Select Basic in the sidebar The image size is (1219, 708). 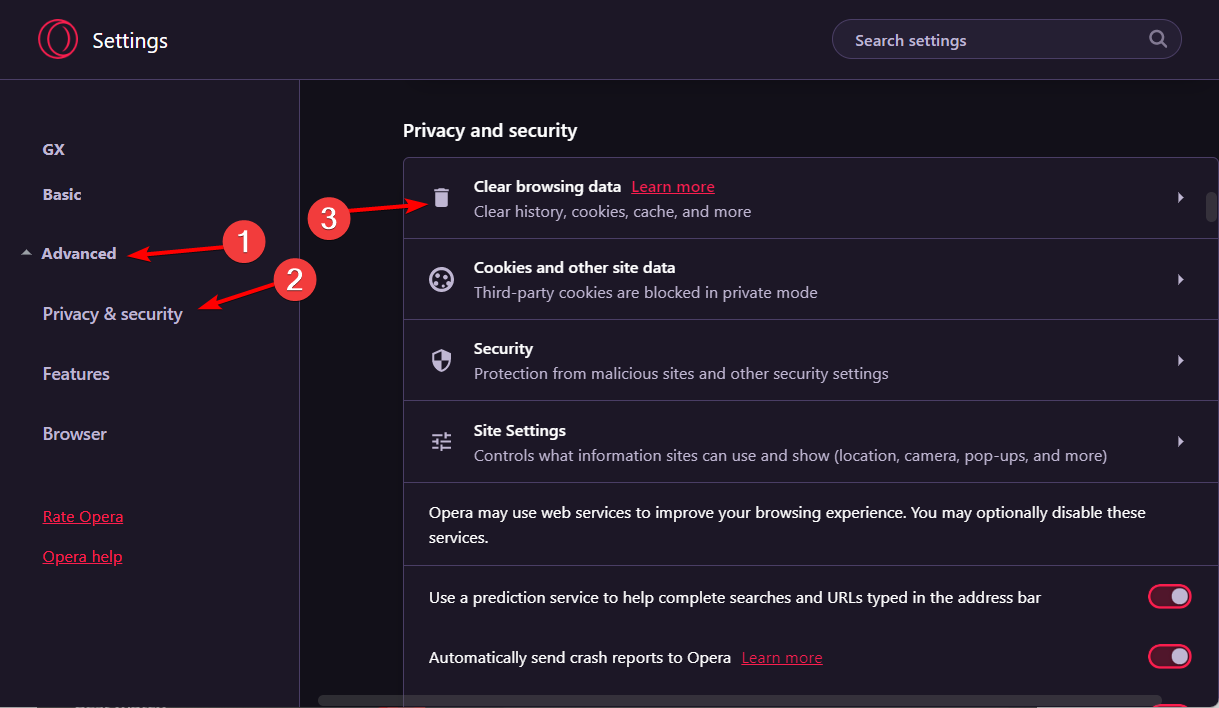pos(62,194)
